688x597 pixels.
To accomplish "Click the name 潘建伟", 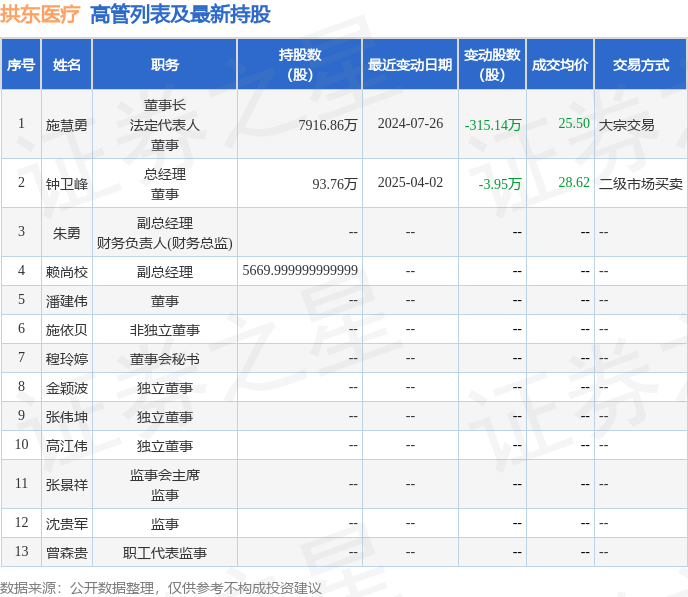I will [x=67, y=301].
